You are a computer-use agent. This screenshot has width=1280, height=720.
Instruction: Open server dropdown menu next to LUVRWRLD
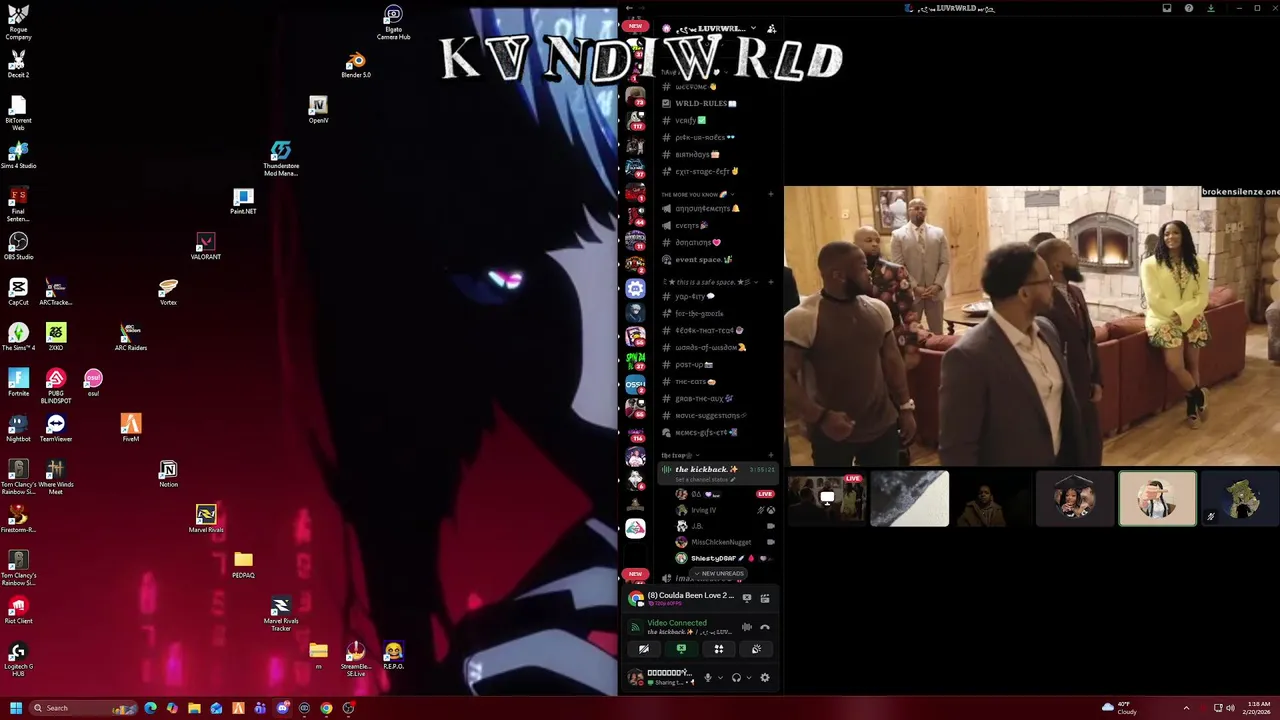(753, 28)
